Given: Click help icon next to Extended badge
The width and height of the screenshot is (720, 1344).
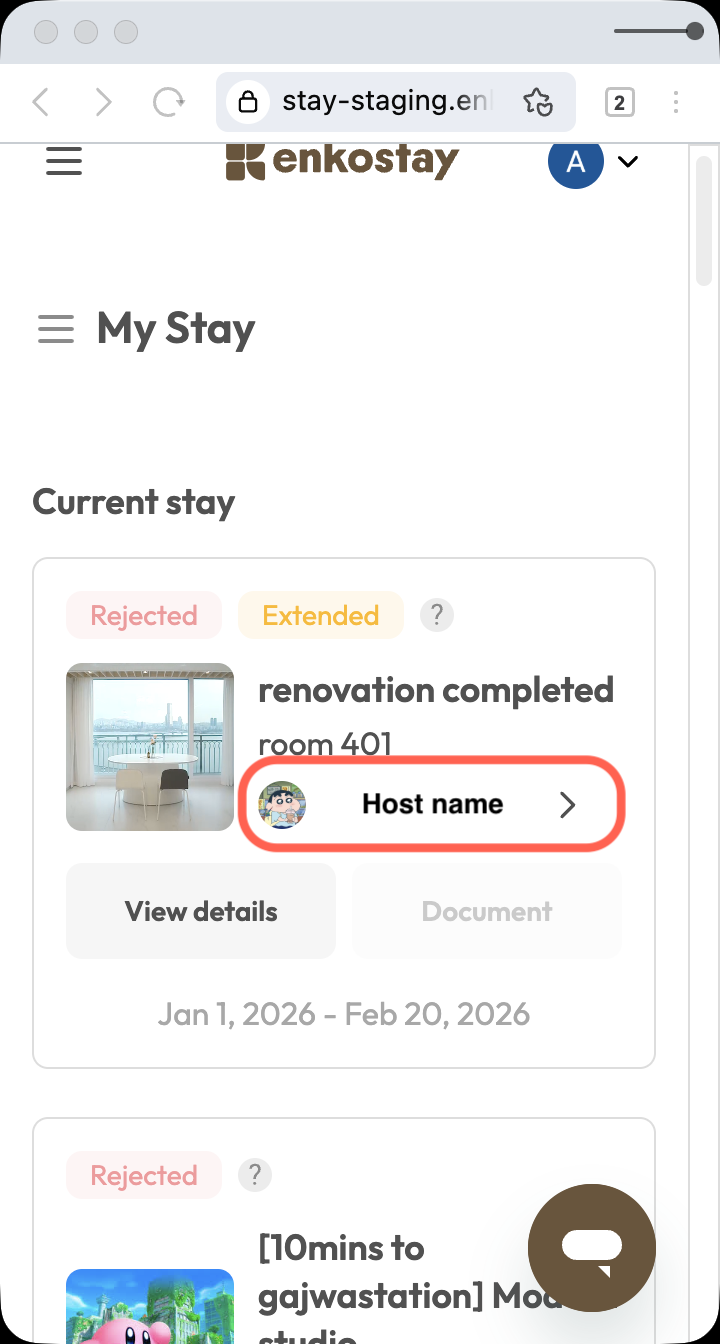Looking at the screenshot, I should click(x=437, y=615).
